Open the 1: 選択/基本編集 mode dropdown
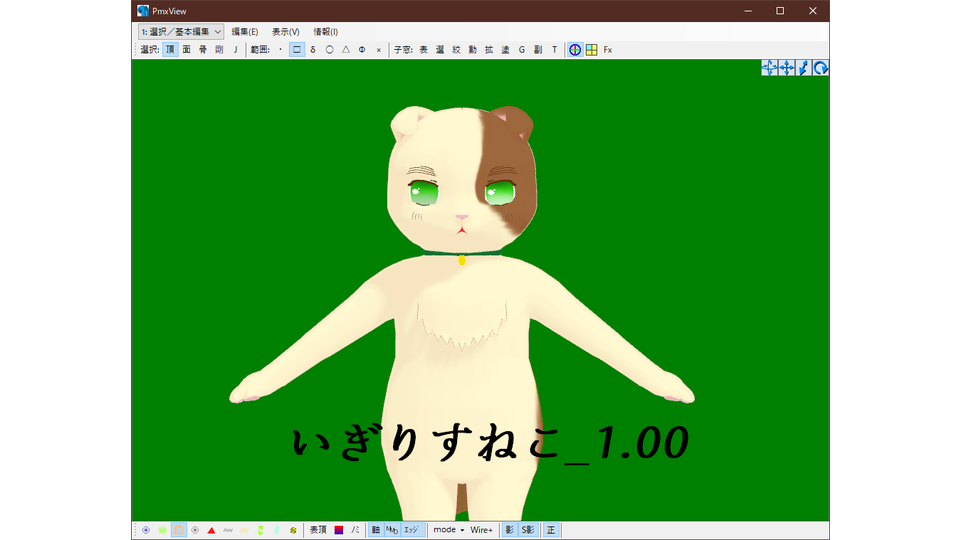Viewport: 960px width, 540px height. tap(181, 31)
